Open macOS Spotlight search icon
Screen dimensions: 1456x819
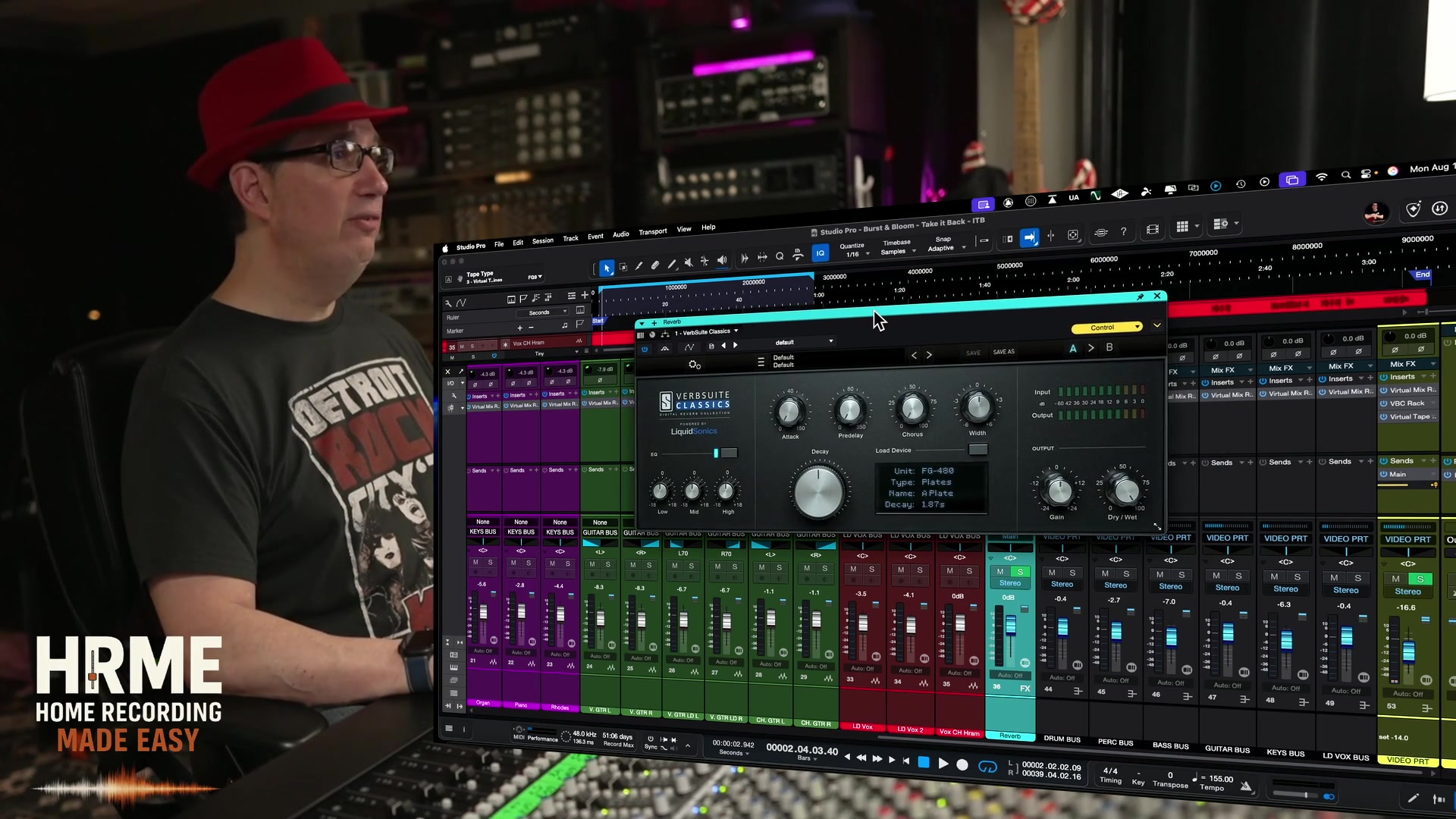(1346, 175)
